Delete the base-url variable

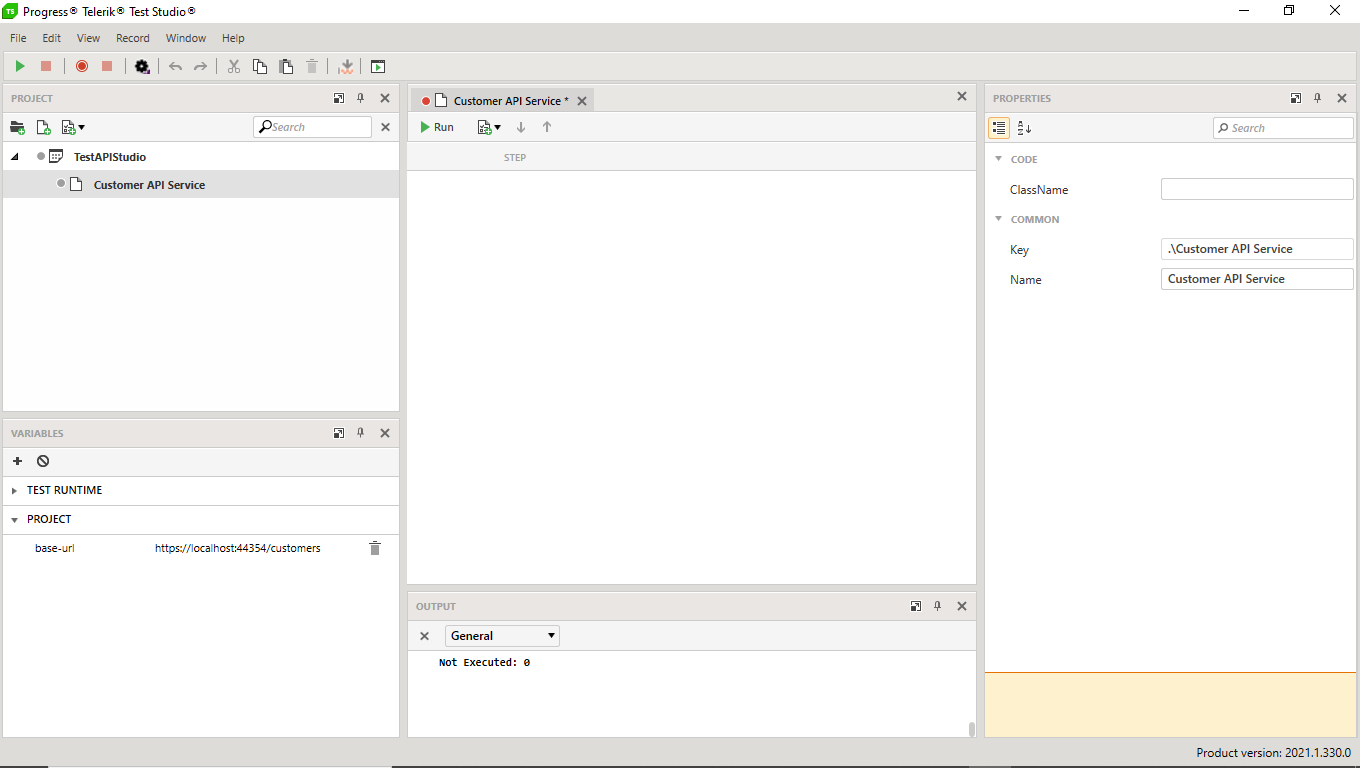click(x=375, y=548)
